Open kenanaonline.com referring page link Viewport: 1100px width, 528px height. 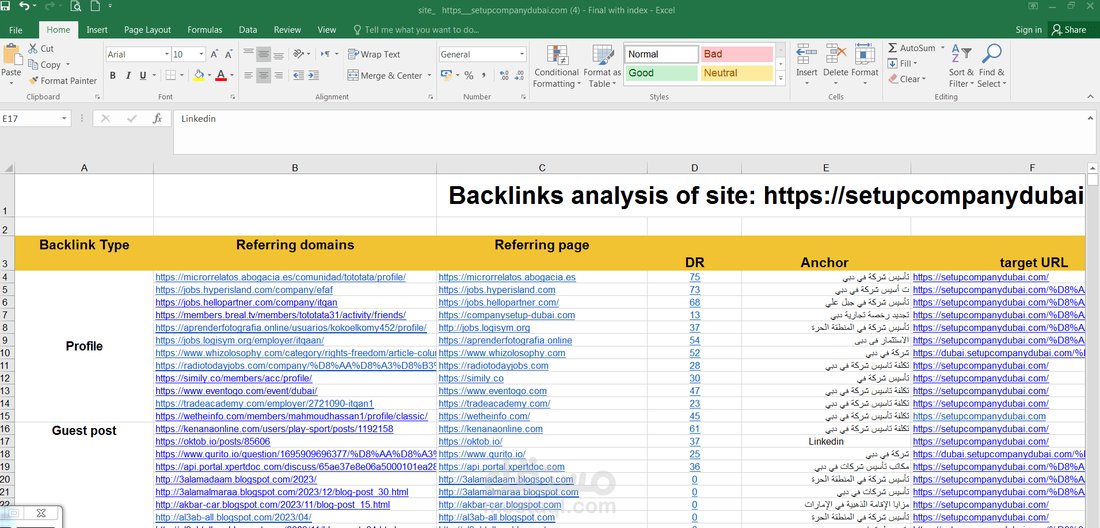pyautogui.click(x=490, y=428)
